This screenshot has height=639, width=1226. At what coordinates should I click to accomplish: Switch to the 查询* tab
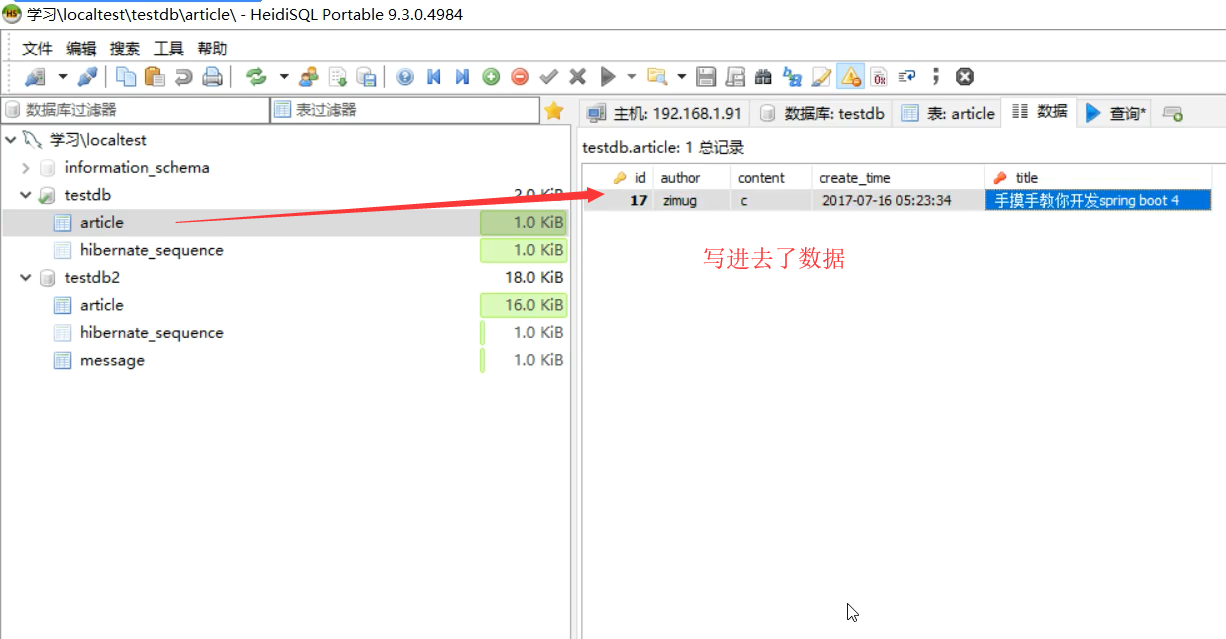coord(1115,113)
